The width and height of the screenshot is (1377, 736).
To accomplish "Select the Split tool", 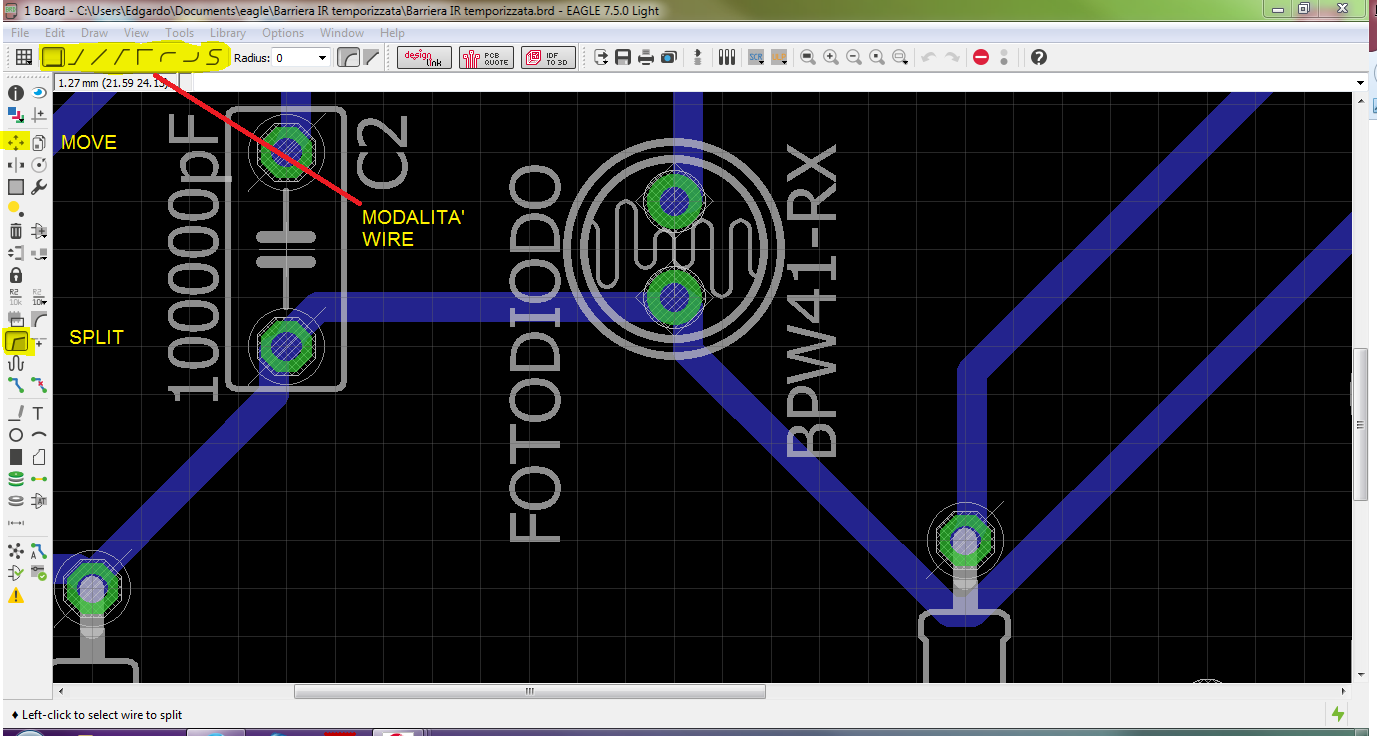I will point(16,342).
